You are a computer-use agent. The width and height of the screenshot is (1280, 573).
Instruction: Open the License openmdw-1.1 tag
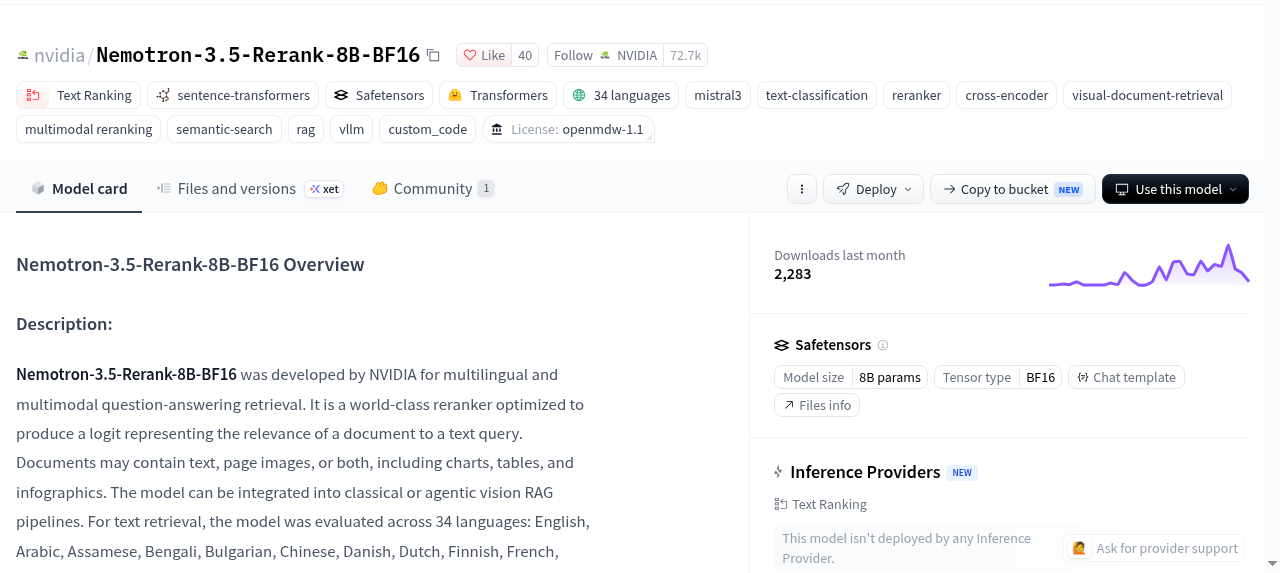568,129
